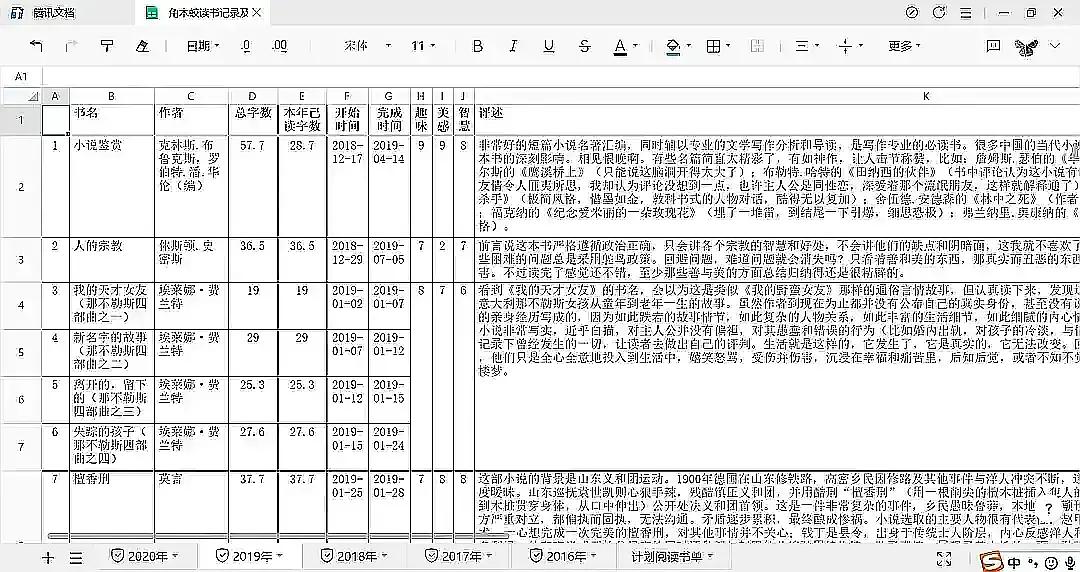Click the merge cells icon
The width and height of the screenshot is (1080, 572).
[757, 46]
